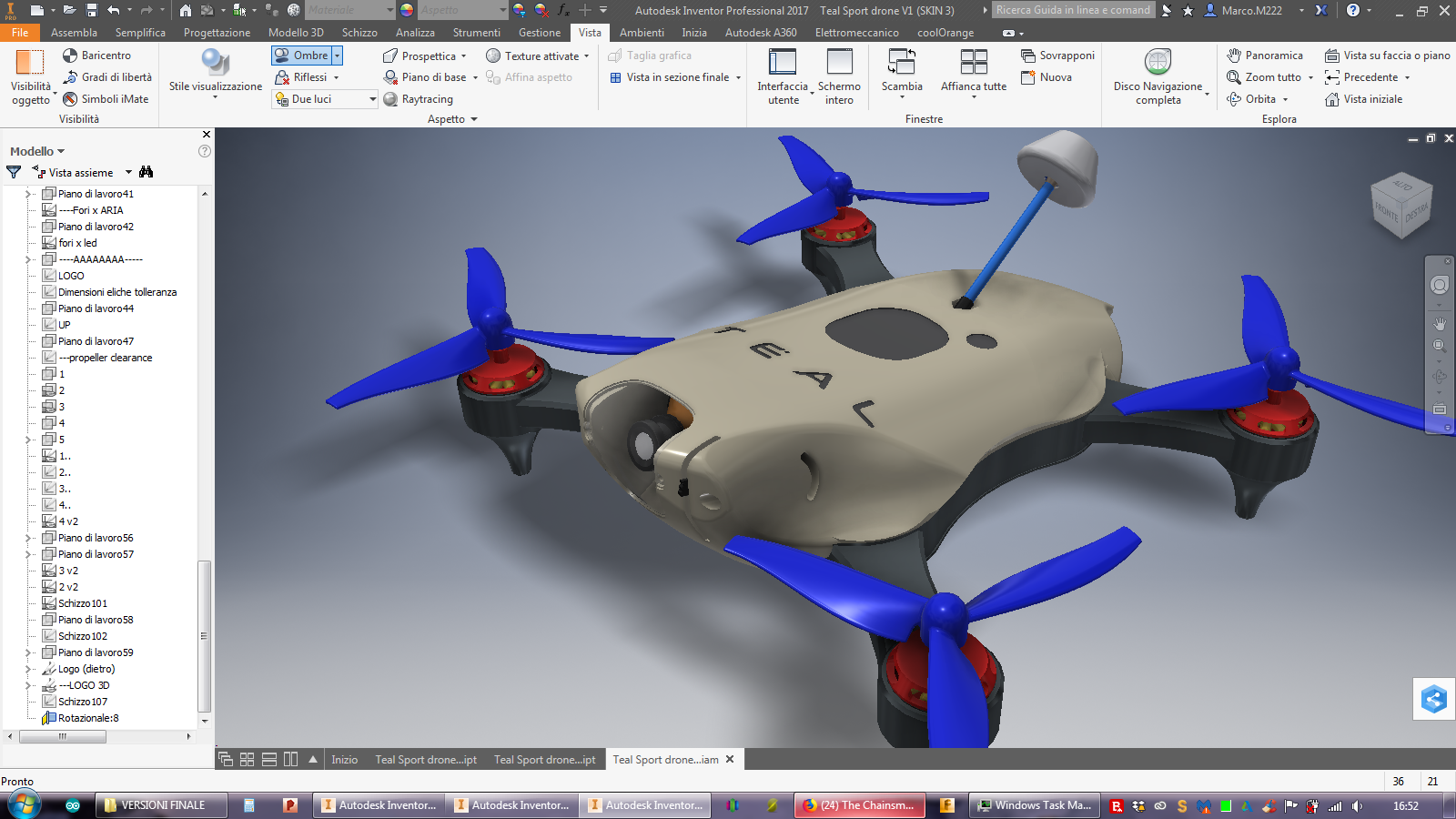The width and height of the screenshot is (1456, 819).
Task: Click Vista su faccia o piano
Action: (x=1388, y=56)
